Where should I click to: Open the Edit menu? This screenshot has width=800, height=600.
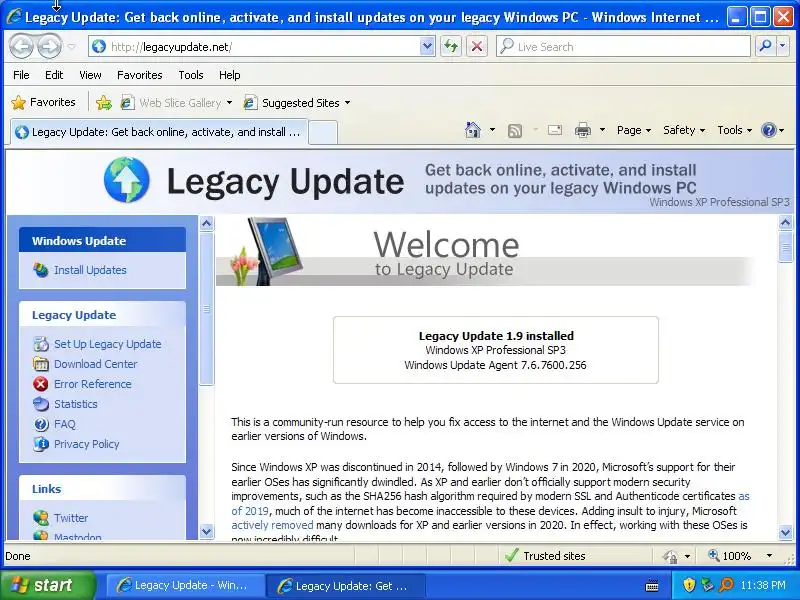click(54, 75)
